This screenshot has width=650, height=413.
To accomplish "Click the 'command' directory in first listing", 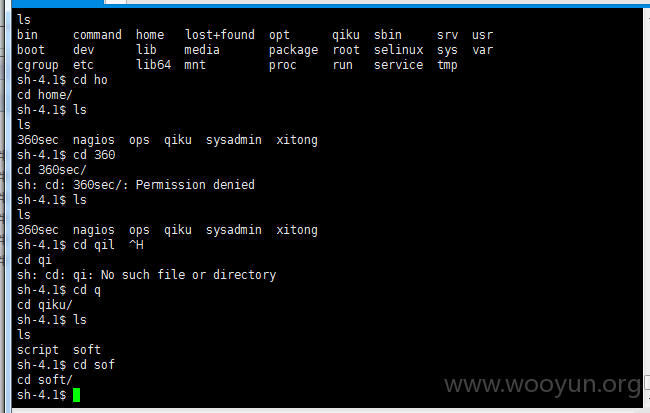I will pyautogui.click(x=97, y=34).
